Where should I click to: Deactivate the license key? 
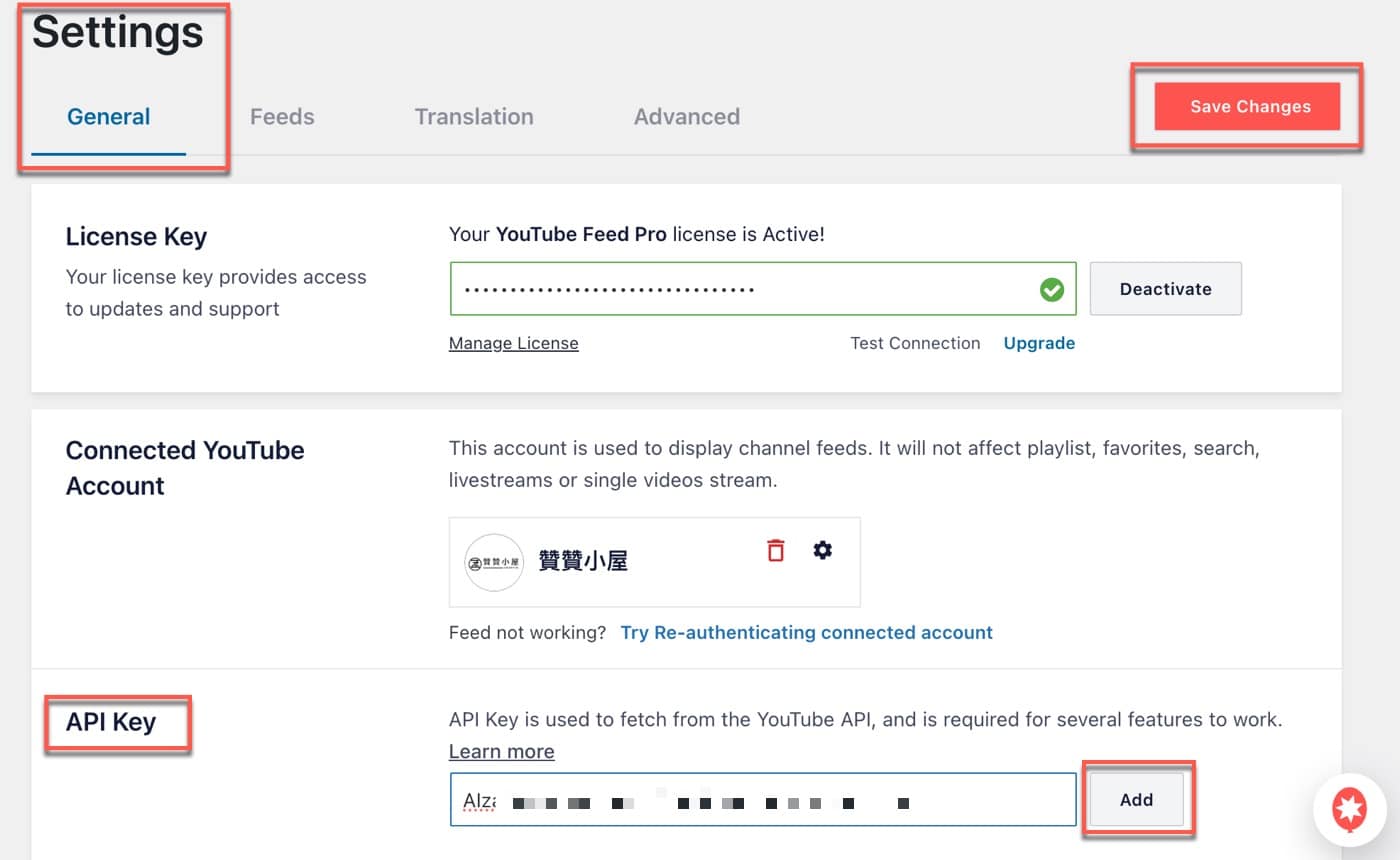1165,289
